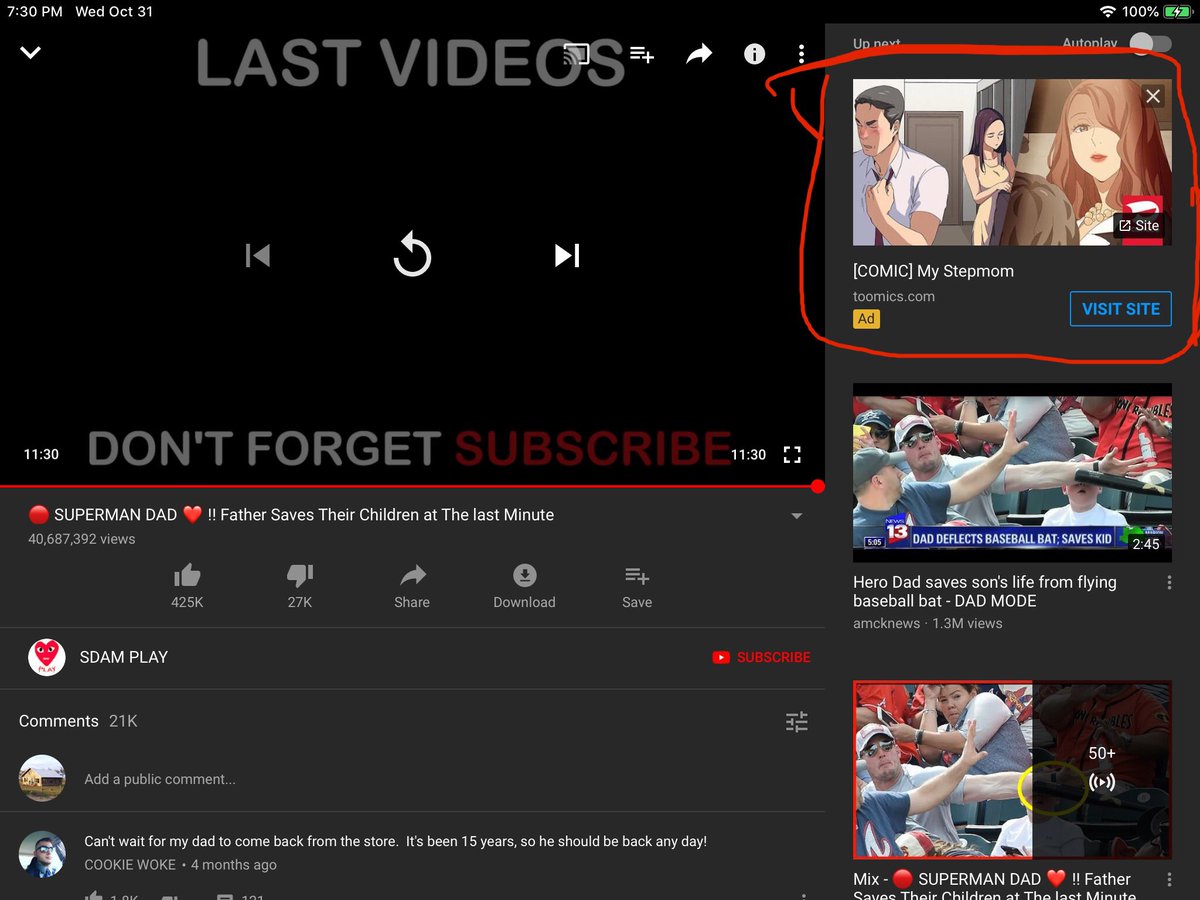This screenshot has width=1200, height=900.
Task: Click Add a public comment field
Action: [x=160, y=779]
